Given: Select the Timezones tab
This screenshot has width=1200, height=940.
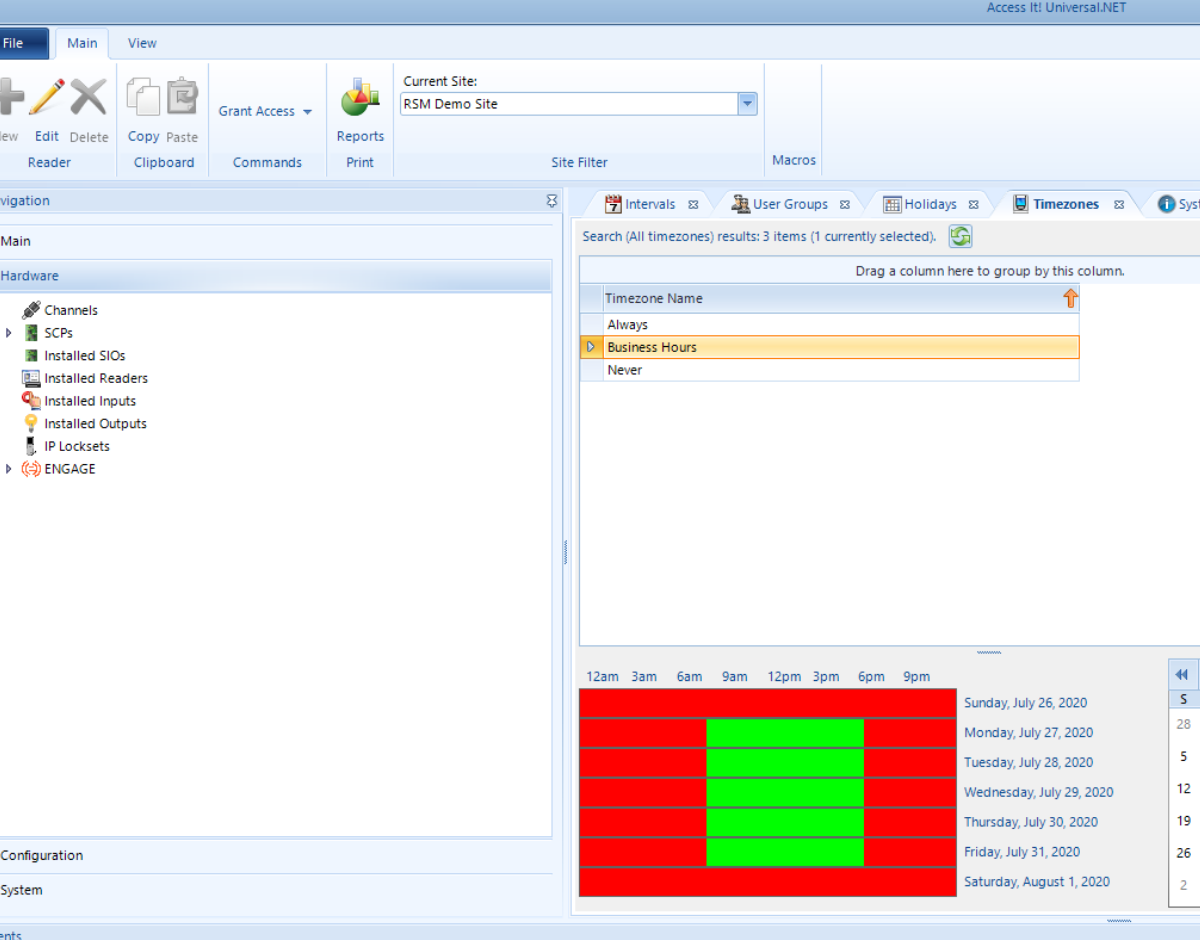Looking at the screenshot, I should (x=1066, y=204).
